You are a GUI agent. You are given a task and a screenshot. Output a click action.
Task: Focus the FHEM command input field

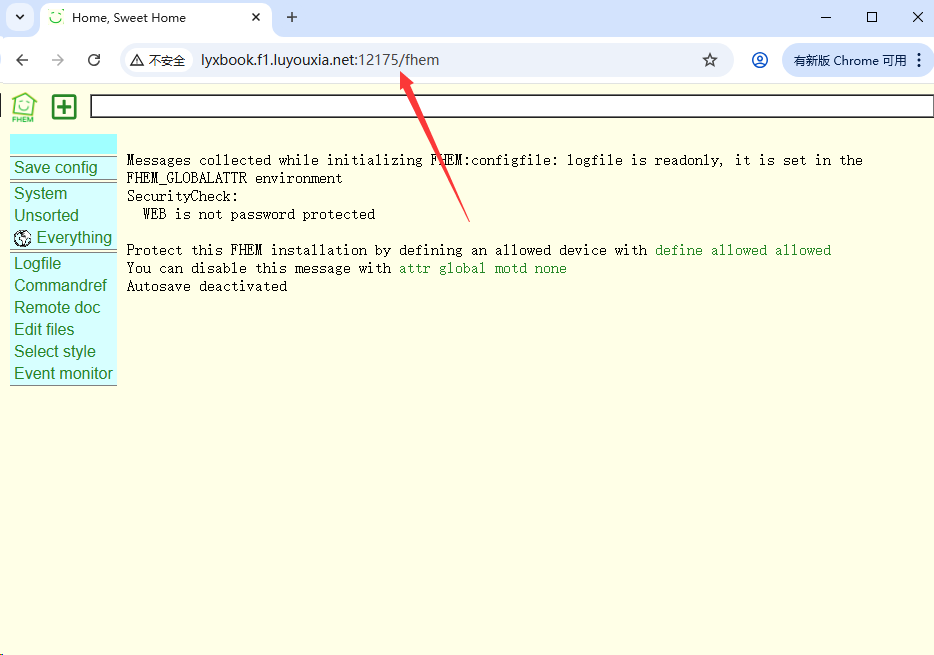[510, 106]
